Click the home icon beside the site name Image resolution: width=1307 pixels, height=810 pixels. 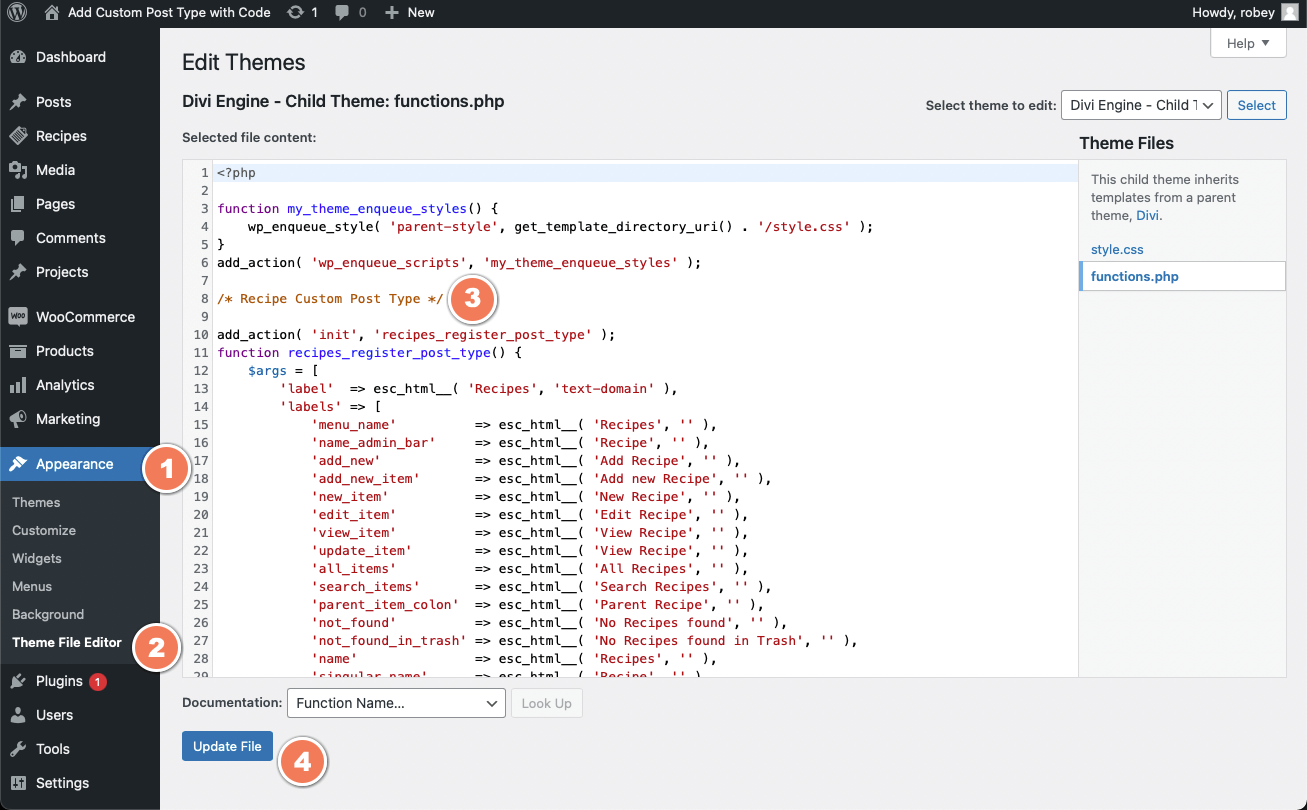click(x=52, y=12)
